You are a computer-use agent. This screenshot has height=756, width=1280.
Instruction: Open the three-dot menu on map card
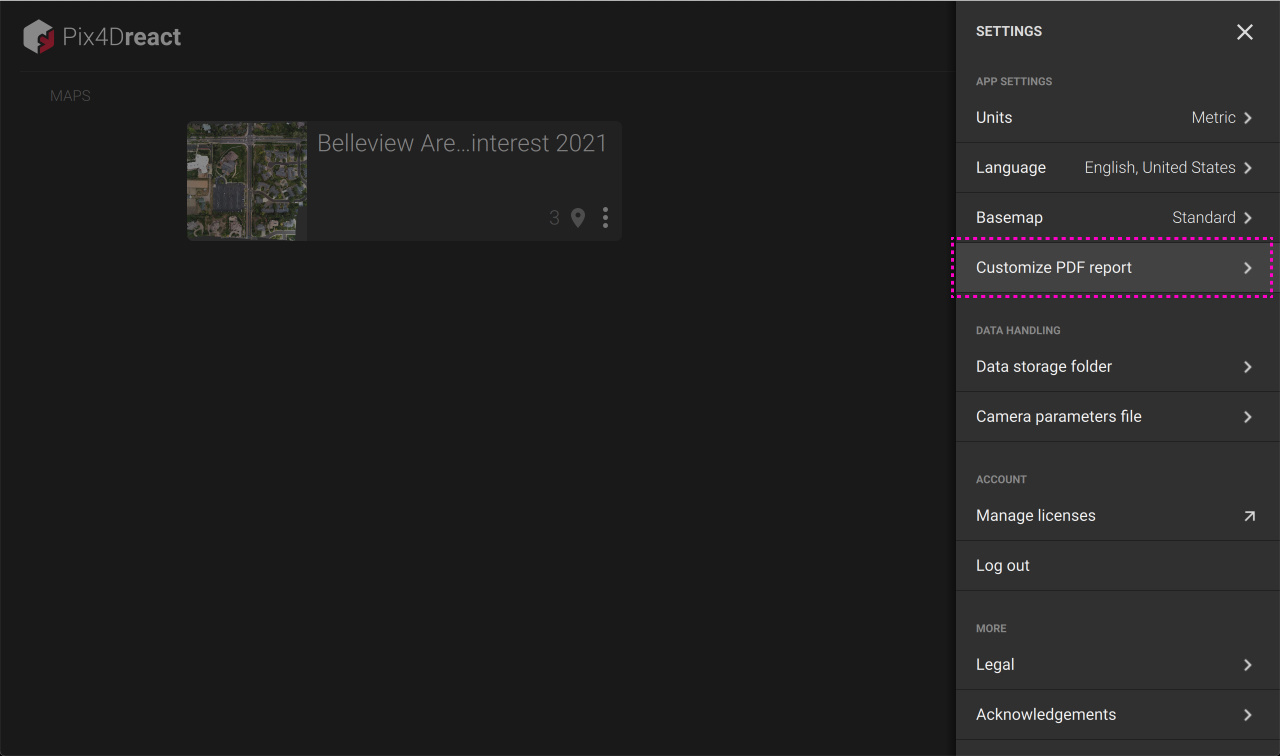605,218
